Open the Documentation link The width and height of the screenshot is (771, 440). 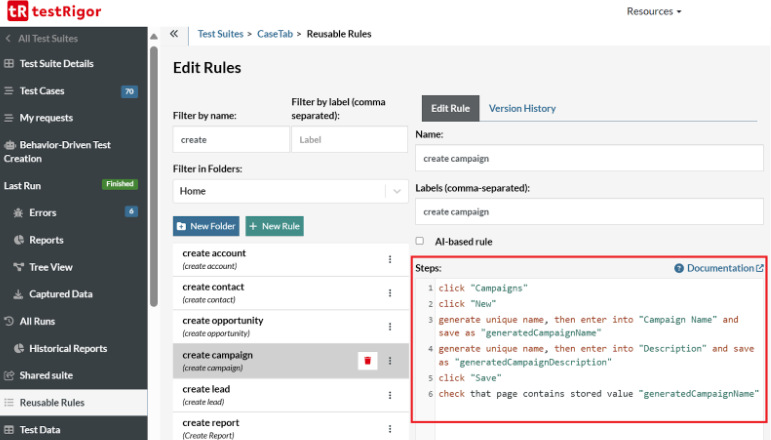[x=719, y=268]
